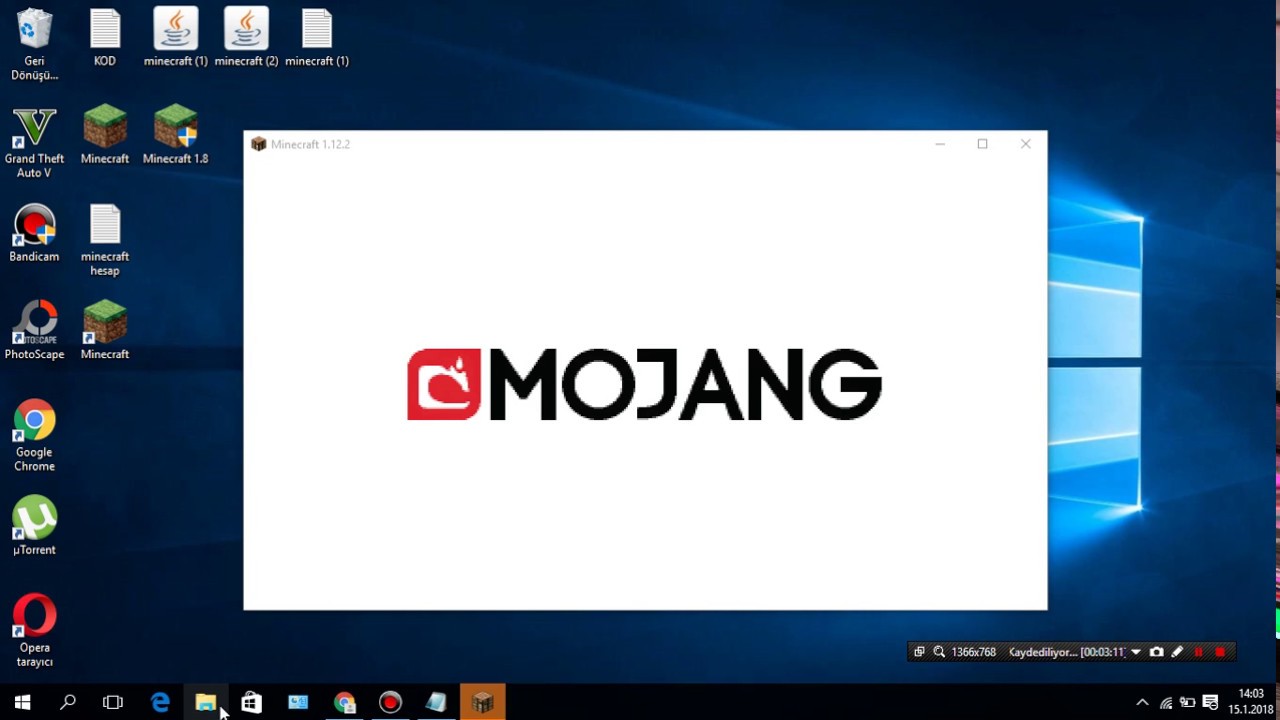Click the Bandicam magnifier find-window icon
Screen dimensions: 1280x720
tap(939, 652)
